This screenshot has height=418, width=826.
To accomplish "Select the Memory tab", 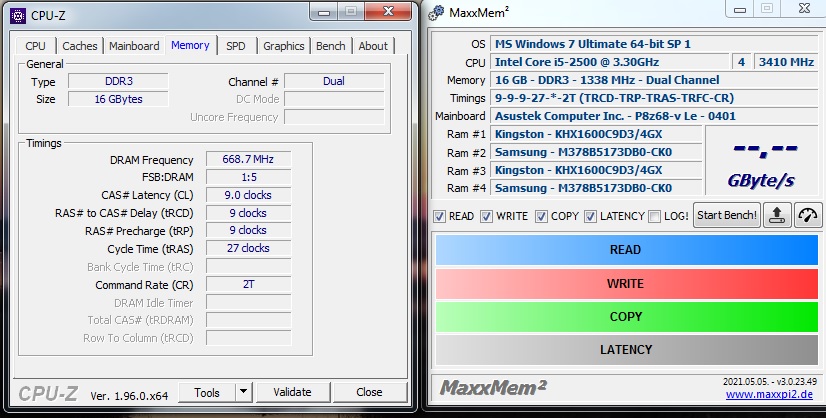I will click(x=190, y=45).
